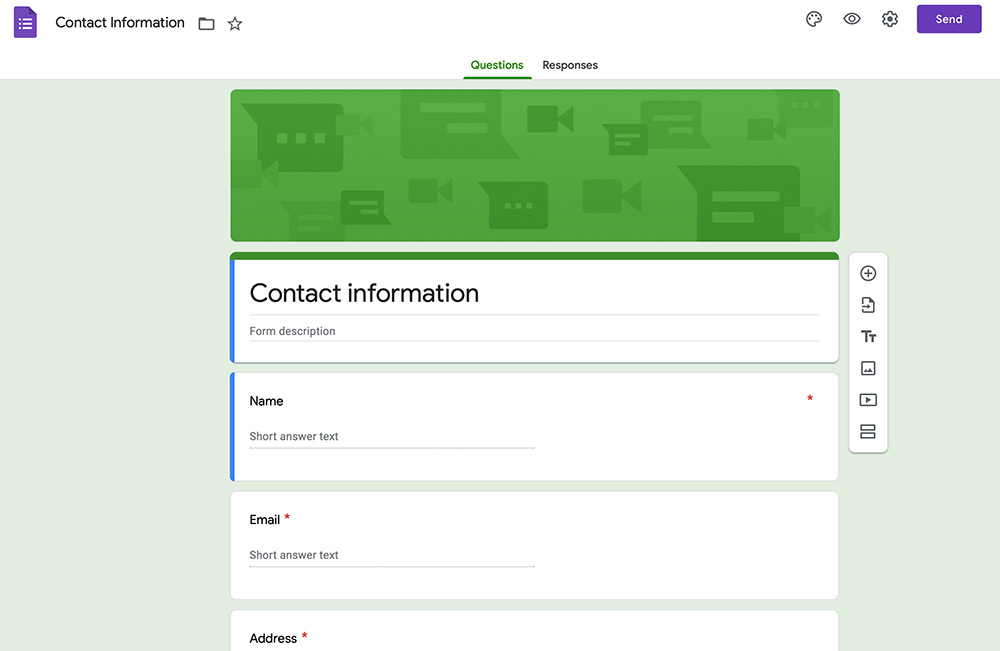Preview the form with eye icon

[x=851, y=19]
